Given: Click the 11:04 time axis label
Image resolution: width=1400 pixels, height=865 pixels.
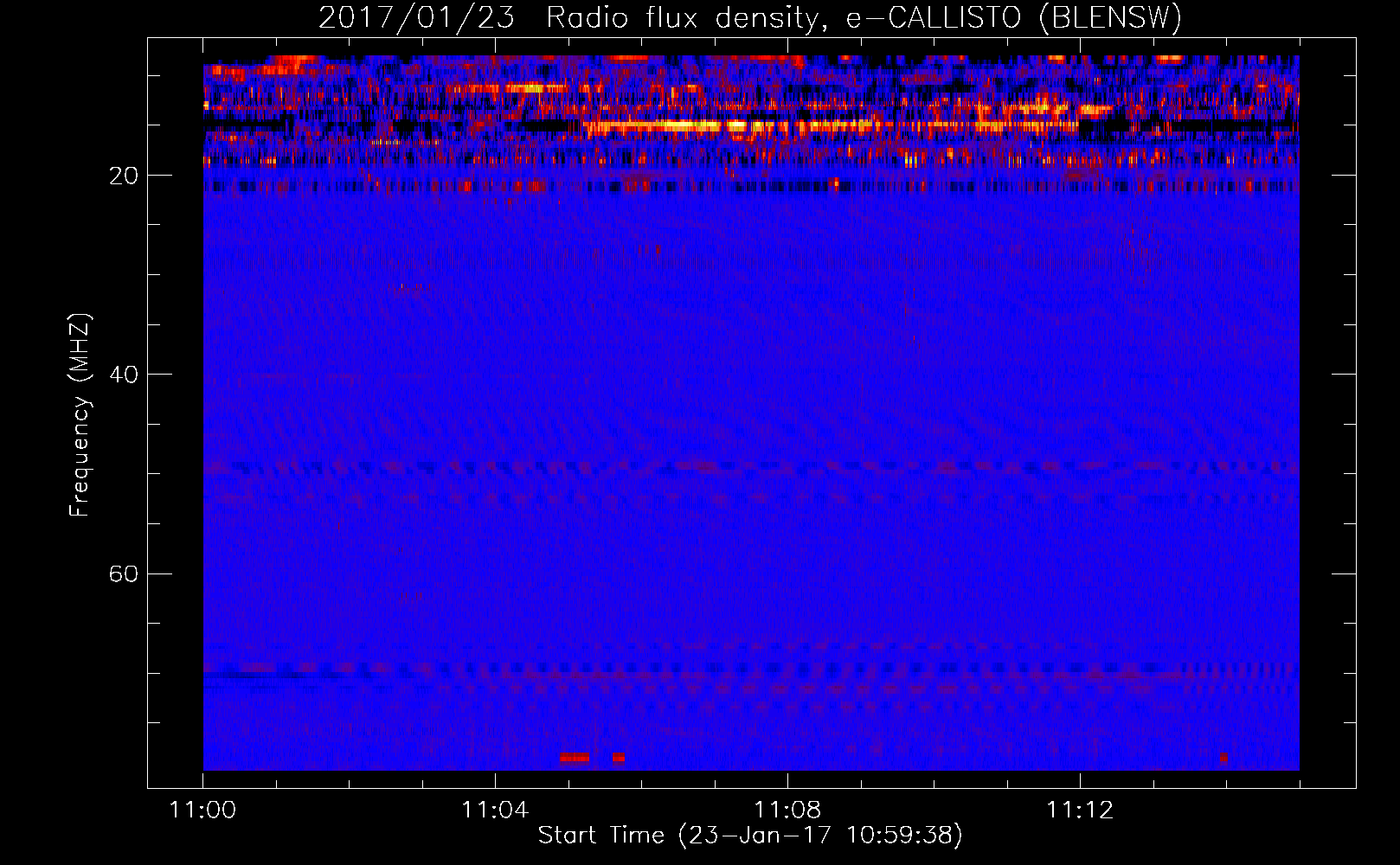Looking at the screenshot, I should [495, 810].
